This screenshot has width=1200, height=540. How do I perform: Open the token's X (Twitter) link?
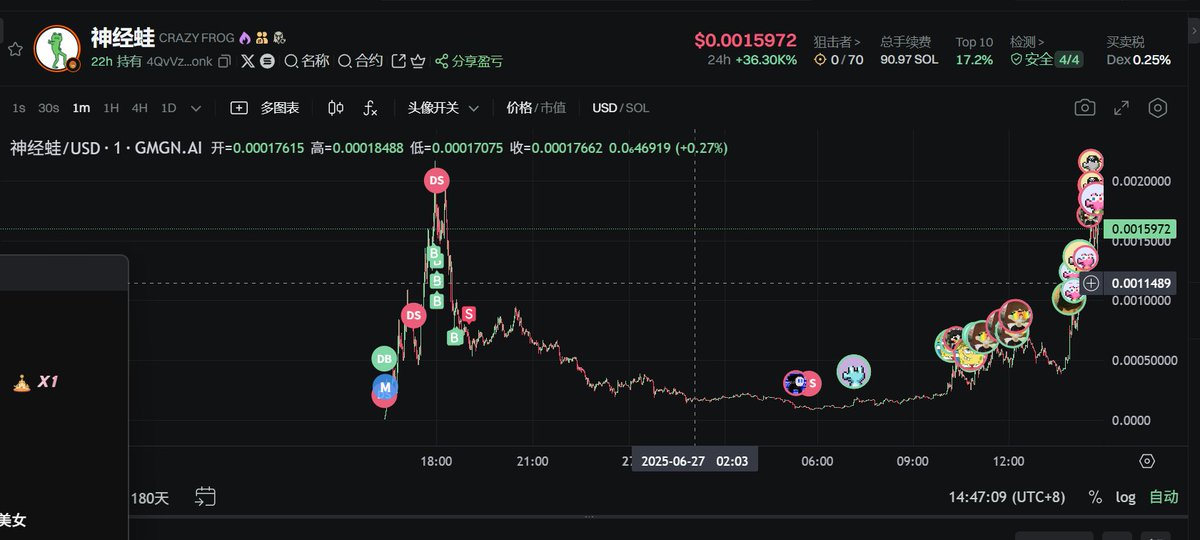coord(248,61)
